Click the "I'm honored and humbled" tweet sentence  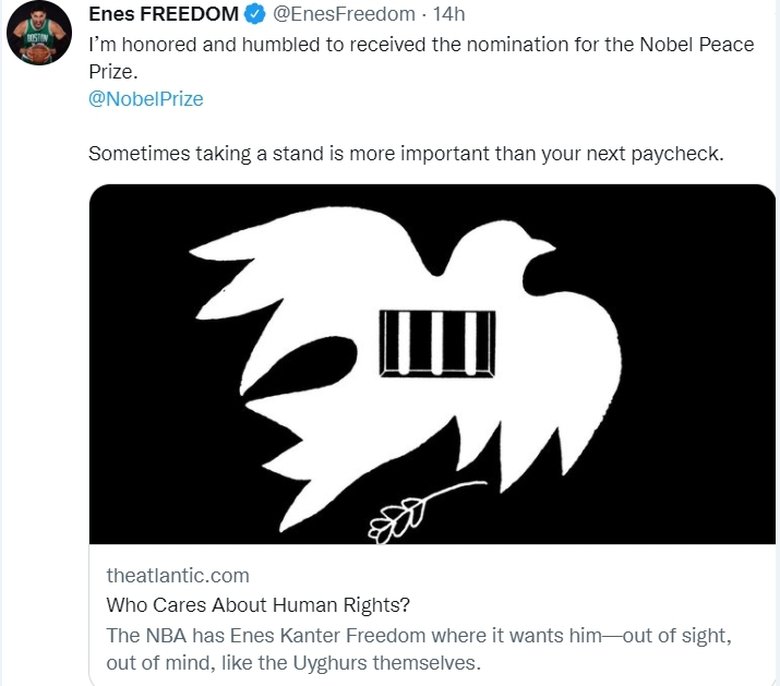point(420,45)
